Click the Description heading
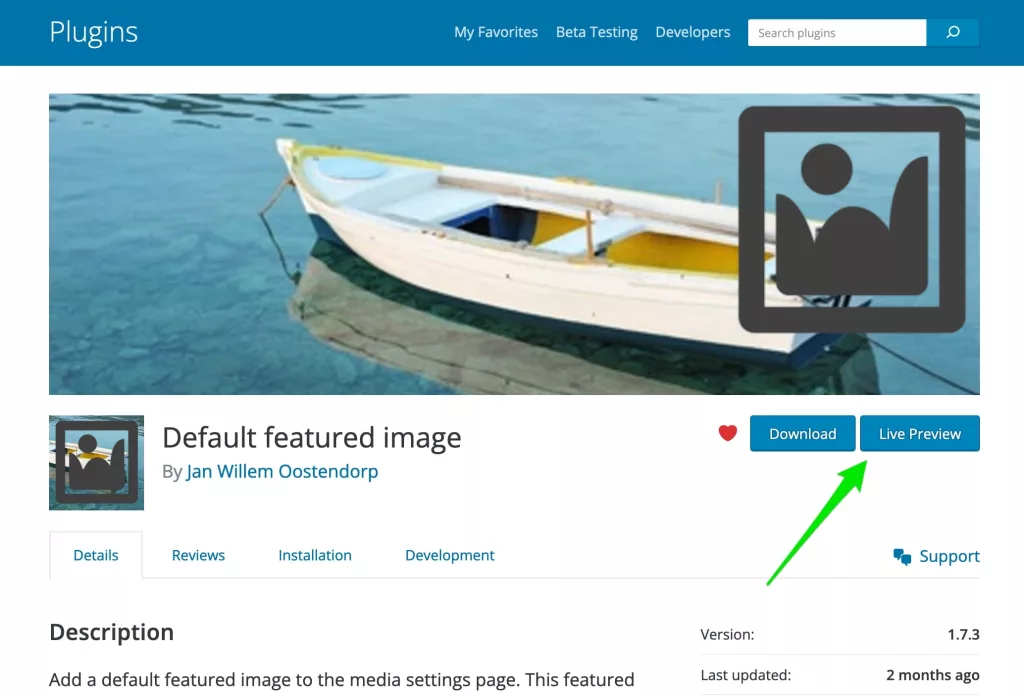This screenshot has width=1024, height=698. 112,632
